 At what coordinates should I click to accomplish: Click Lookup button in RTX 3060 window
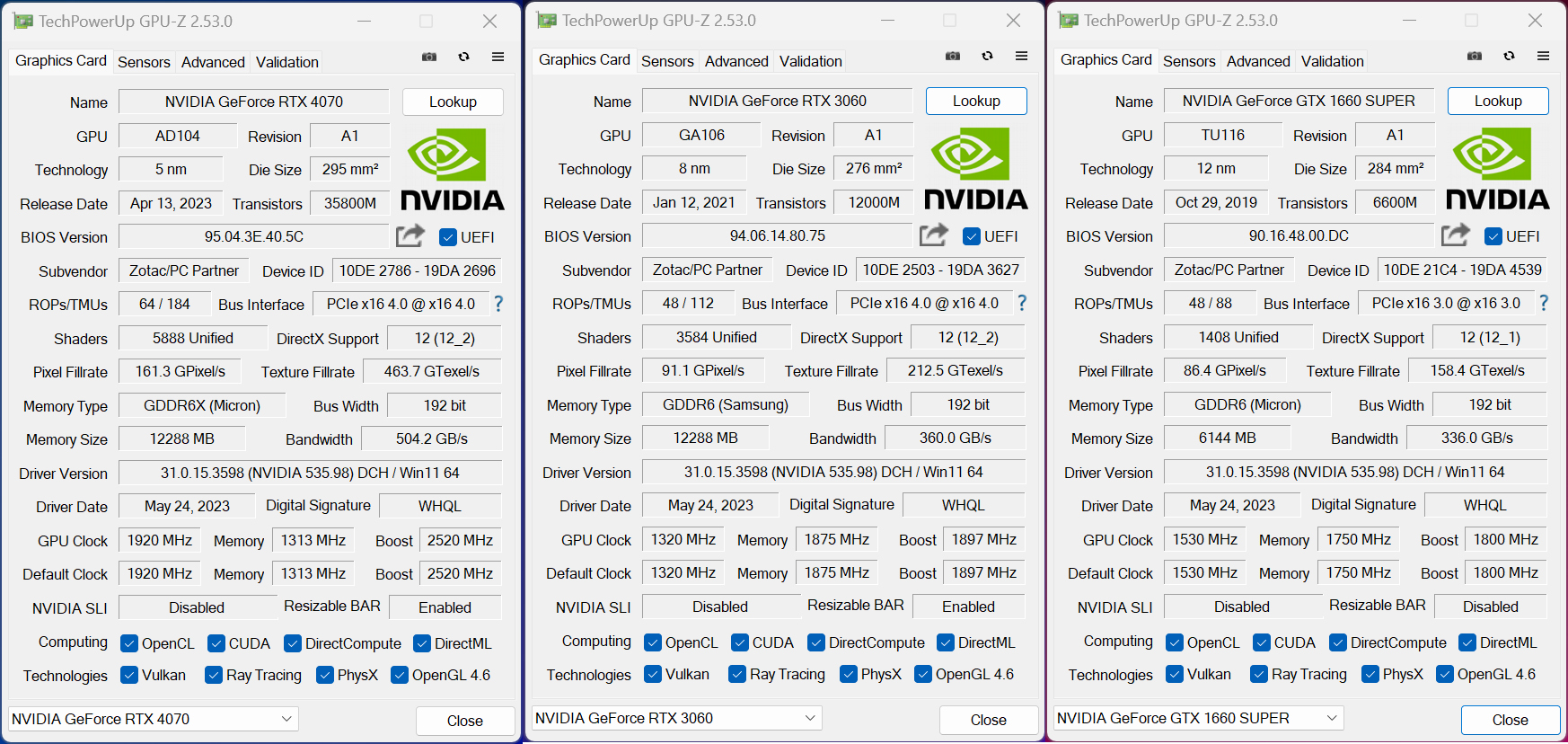[x=976, y=101]
